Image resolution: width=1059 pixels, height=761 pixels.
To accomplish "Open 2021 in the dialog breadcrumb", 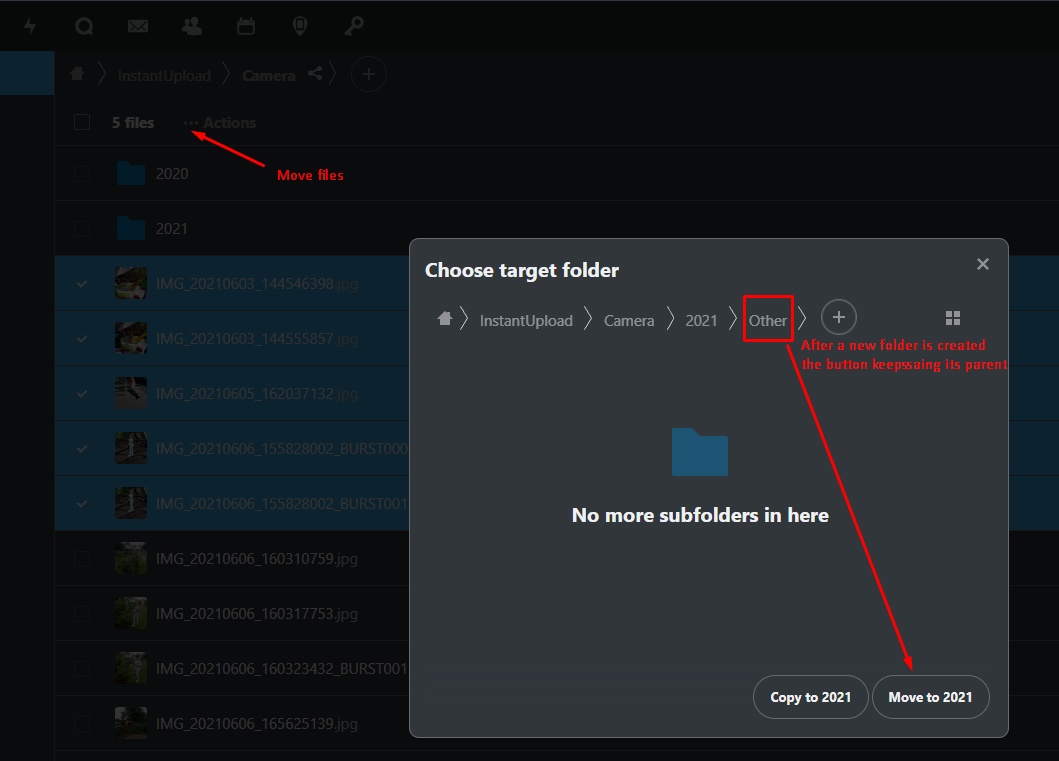I will (701, 320).
